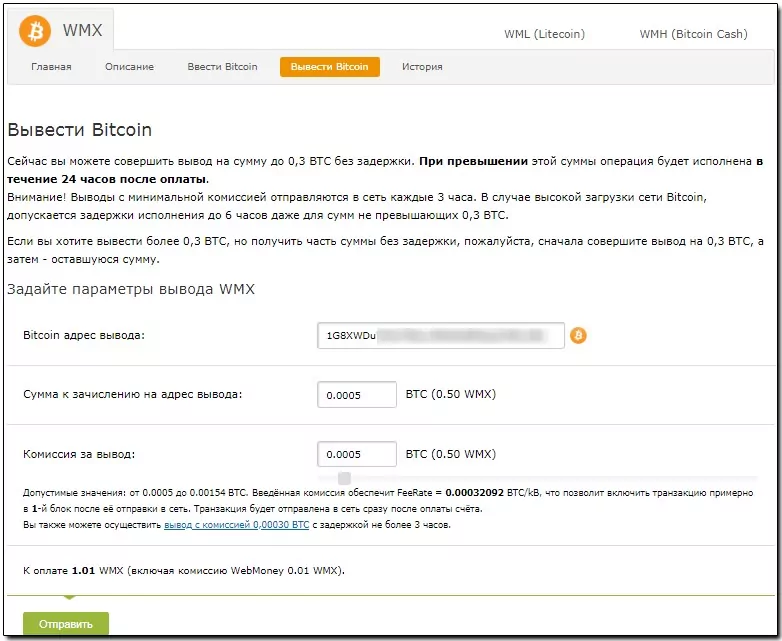Viewport: 782px width, 641px height.
Task: Click the BTC (0.50 WMX) label beside amount
Action: [451, 394]
